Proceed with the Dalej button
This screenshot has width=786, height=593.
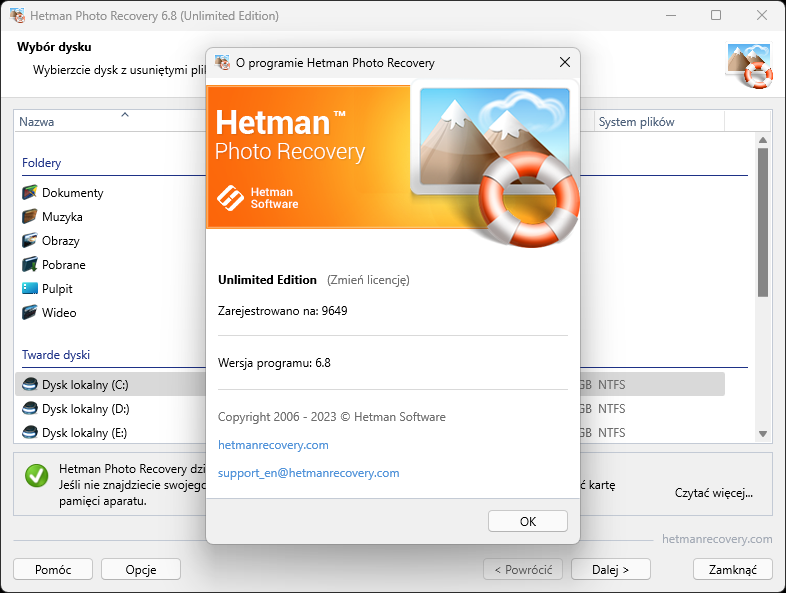(x=611, y=569)
